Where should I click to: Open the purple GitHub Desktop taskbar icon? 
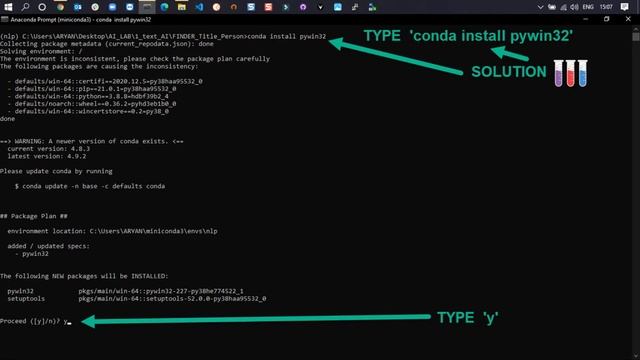click(x=303, y=7)
